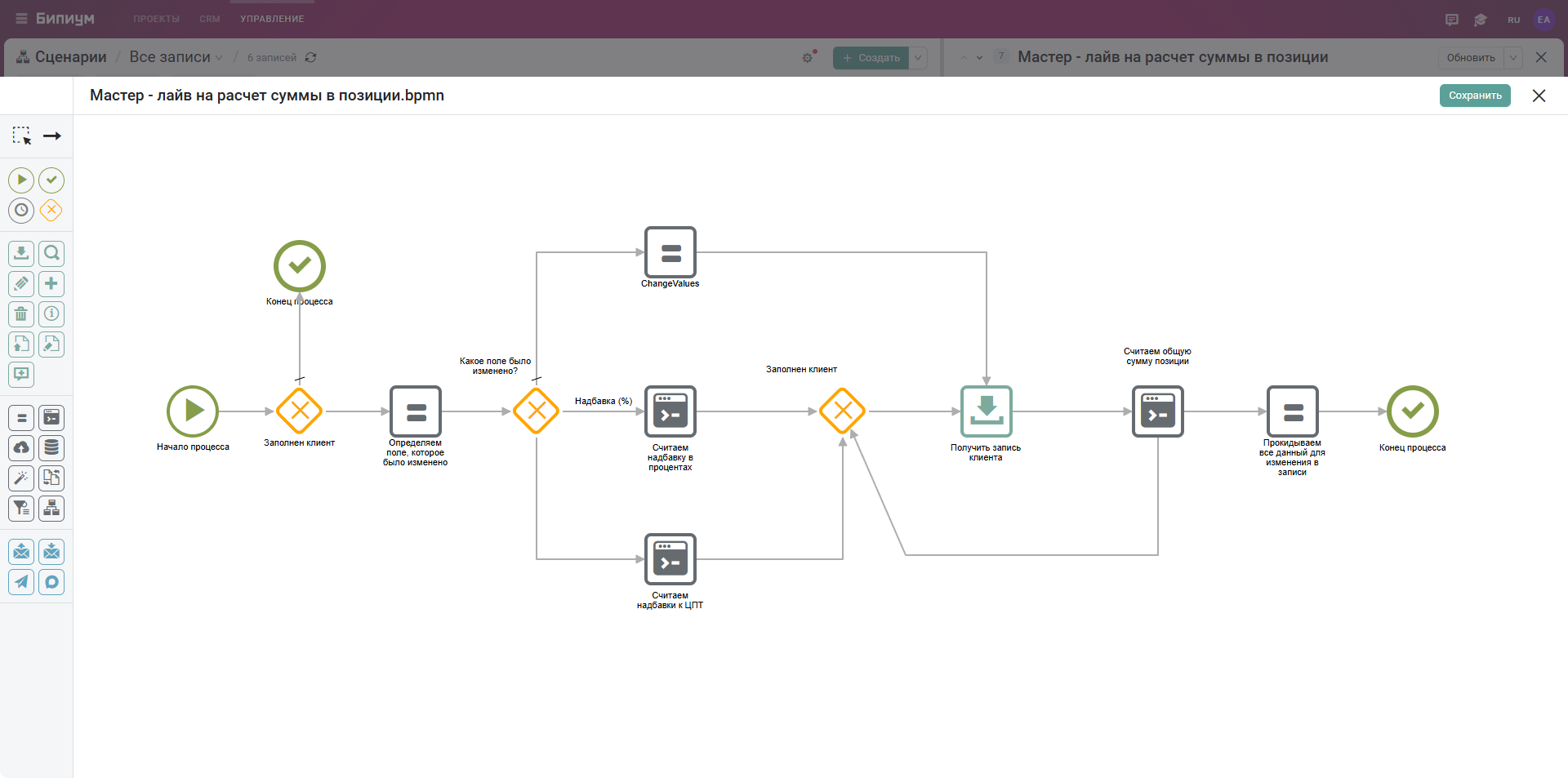
Task: Pick the filter funnel tool in palette
Action: pos(21,509)
